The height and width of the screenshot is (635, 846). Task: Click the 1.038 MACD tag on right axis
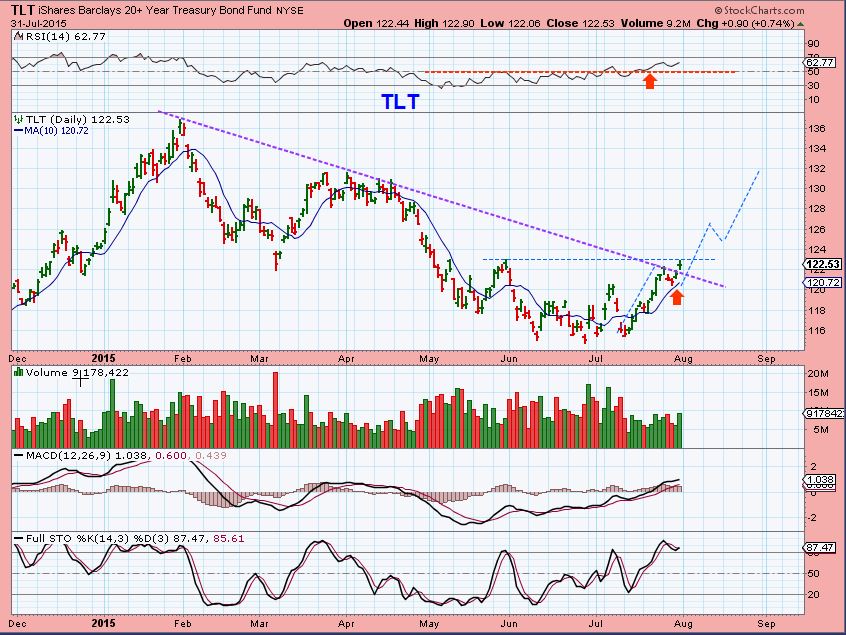coord(820,479)
